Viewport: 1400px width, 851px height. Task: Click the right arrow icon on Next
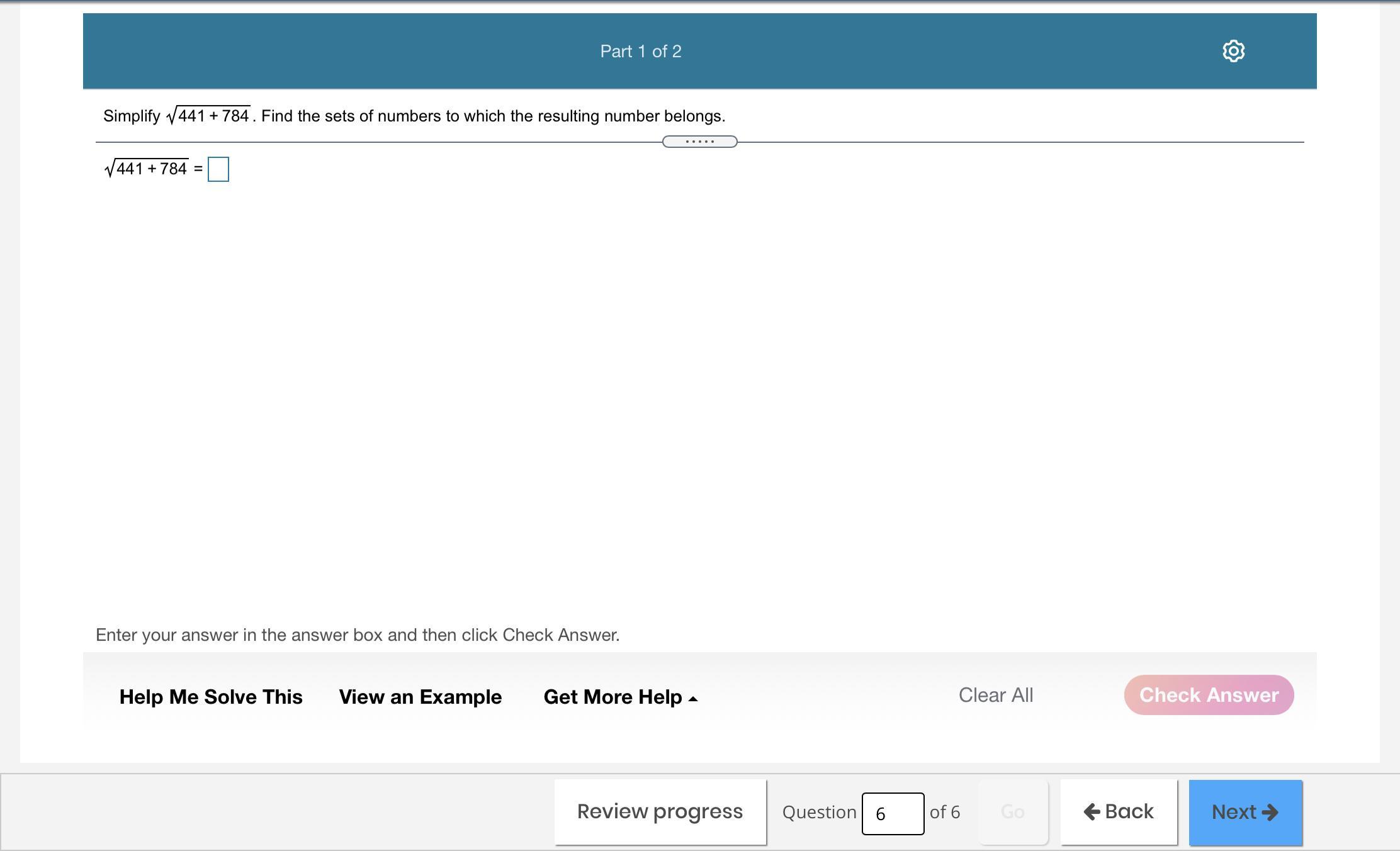[1270, 812]
